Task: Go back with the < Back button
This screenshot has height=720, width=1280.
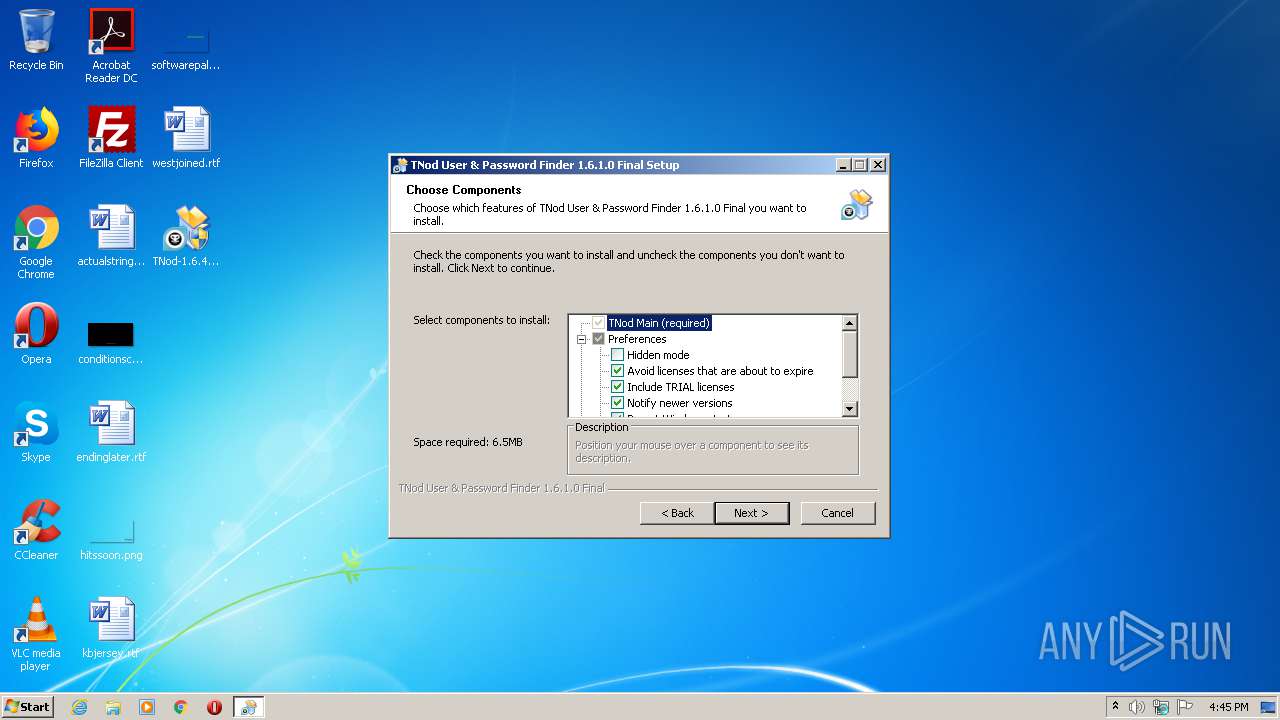Action: (x=677, y=513)
